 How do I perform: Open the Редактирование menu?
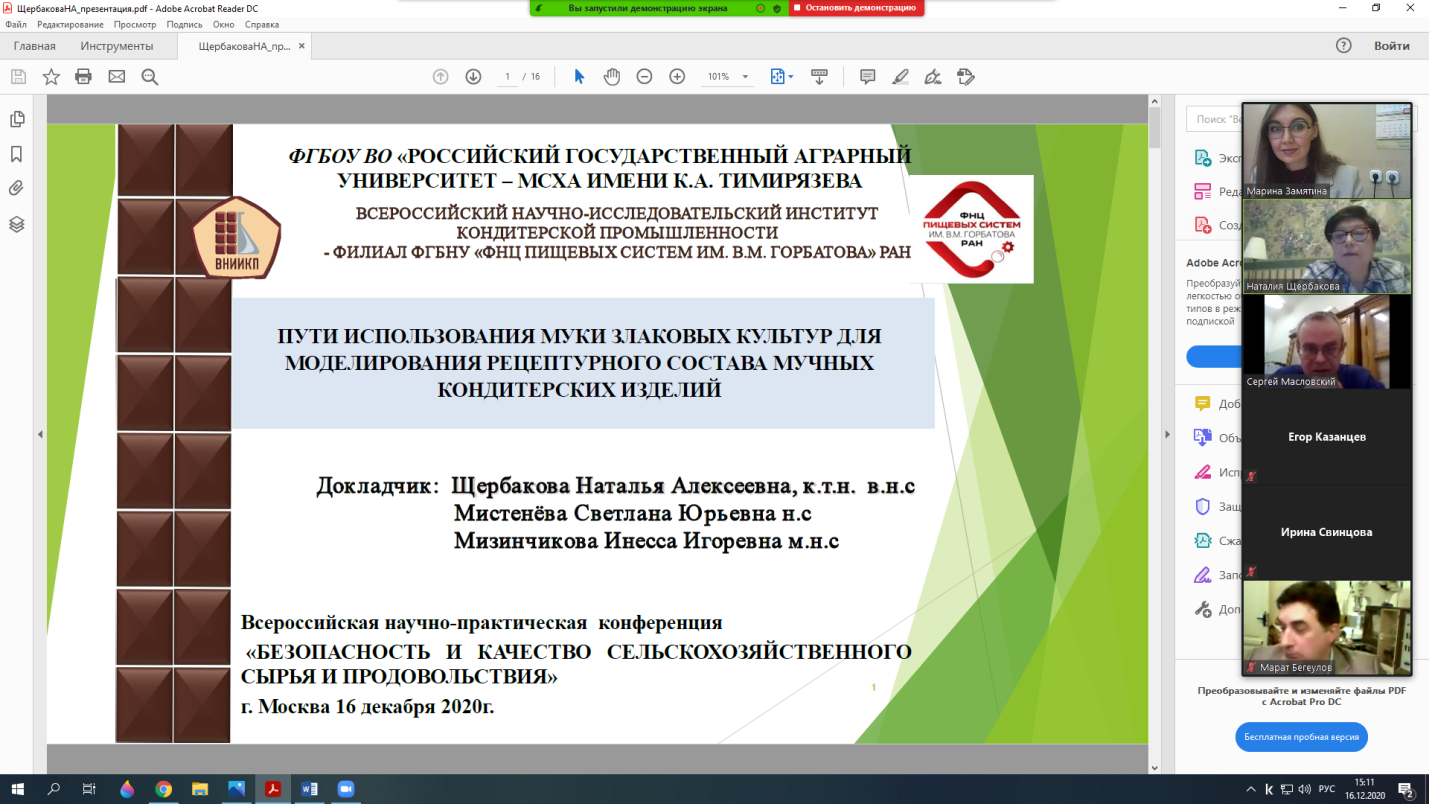(x=62, y=24)
